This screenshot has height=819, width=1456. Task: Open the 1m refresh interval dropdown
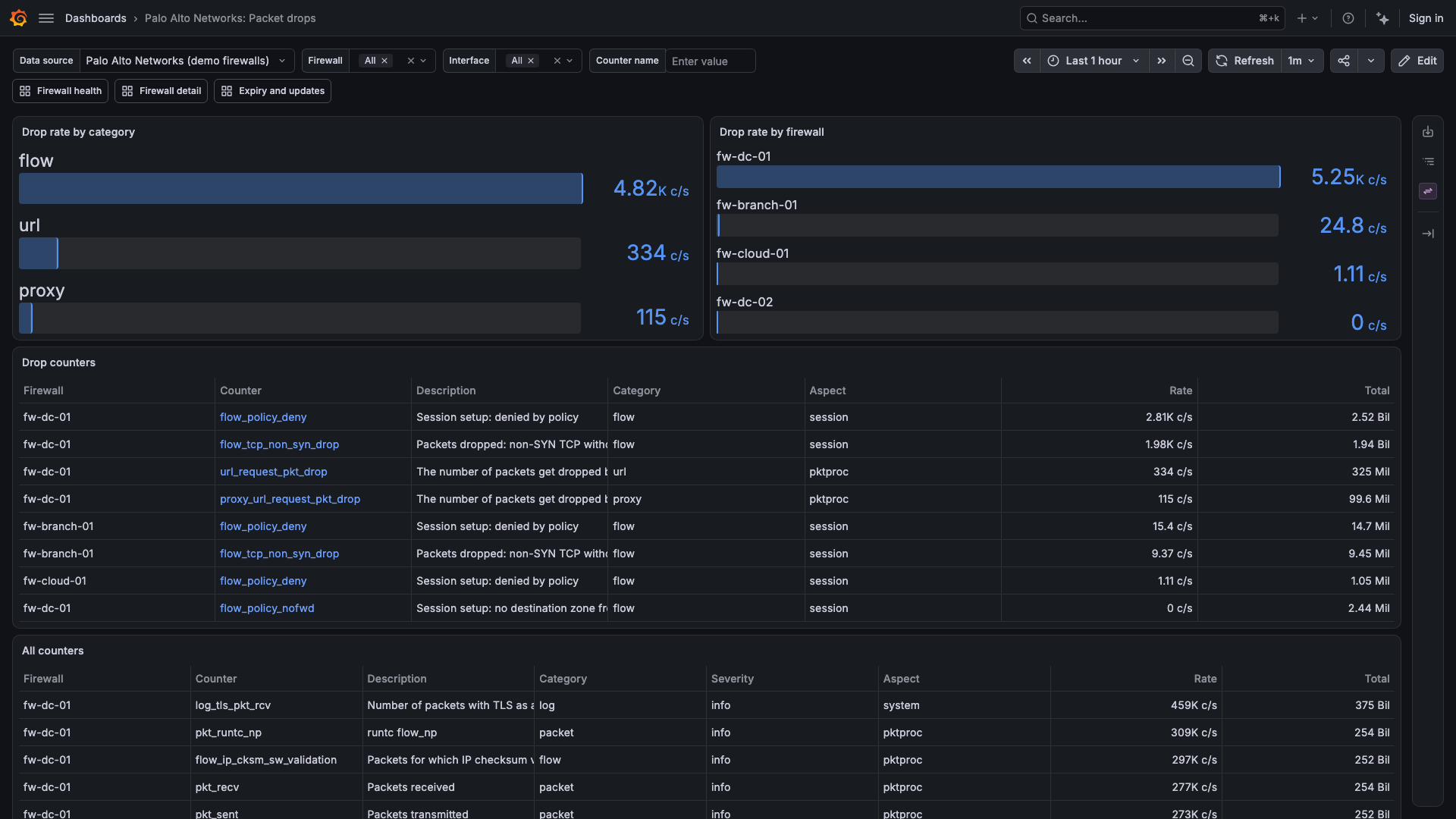1301,61
